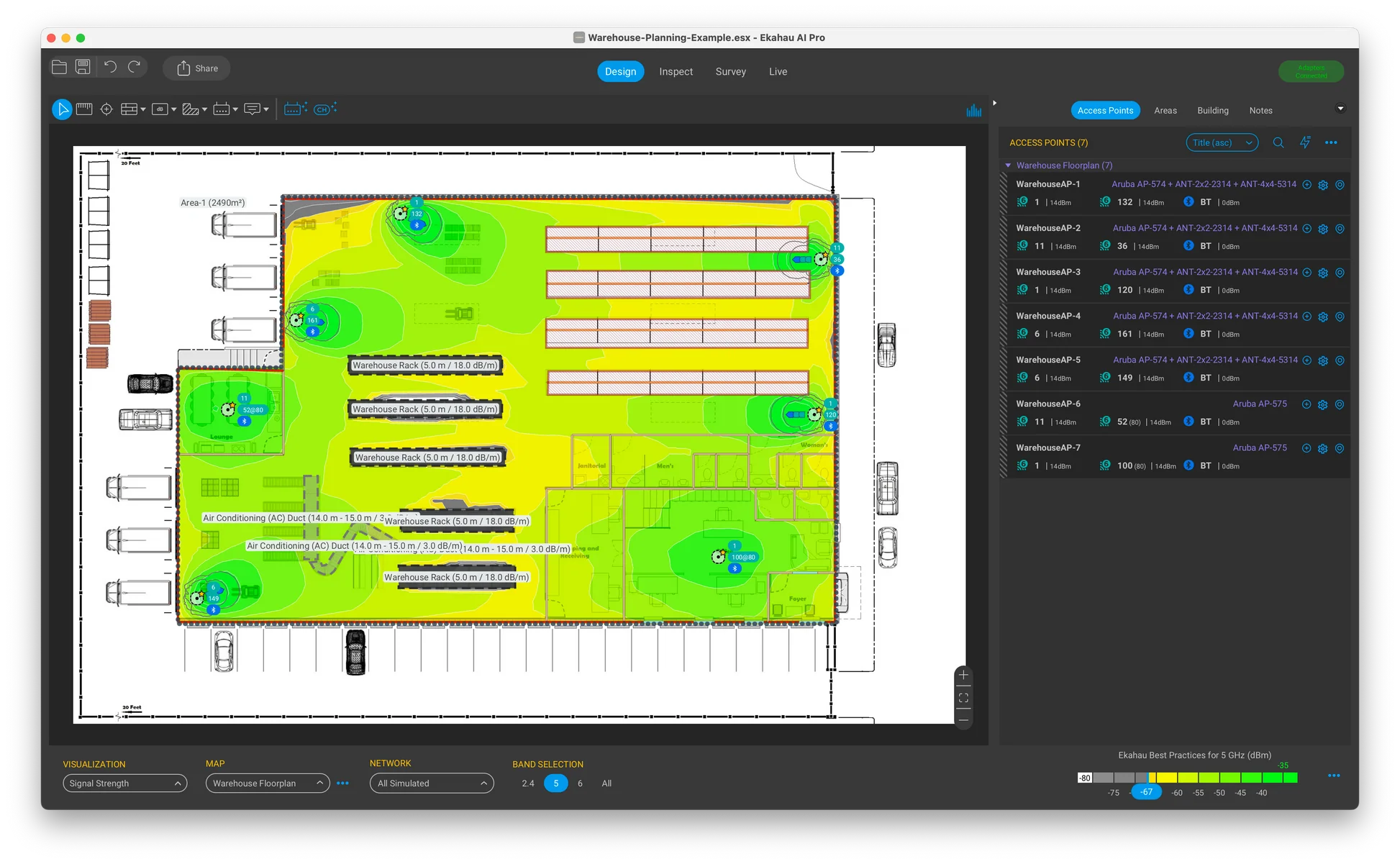Open the Title (asc) sort dropdown
Image resolution: width=1400 pixels, height=864 pixels.
(1221, 142)
